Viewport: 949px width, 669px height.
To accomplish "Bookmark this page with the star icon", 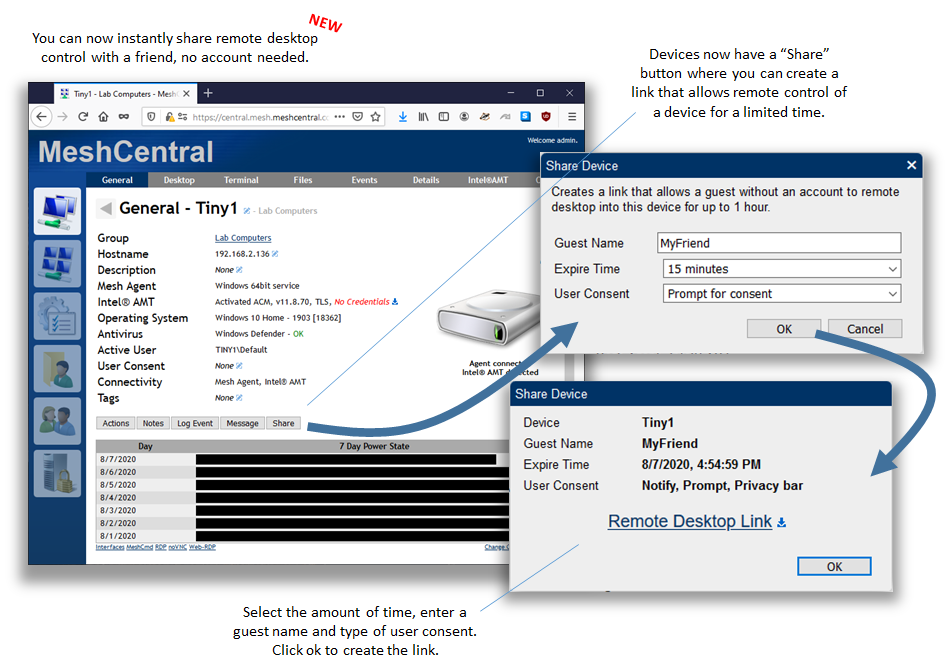I will tap(375, 117).
